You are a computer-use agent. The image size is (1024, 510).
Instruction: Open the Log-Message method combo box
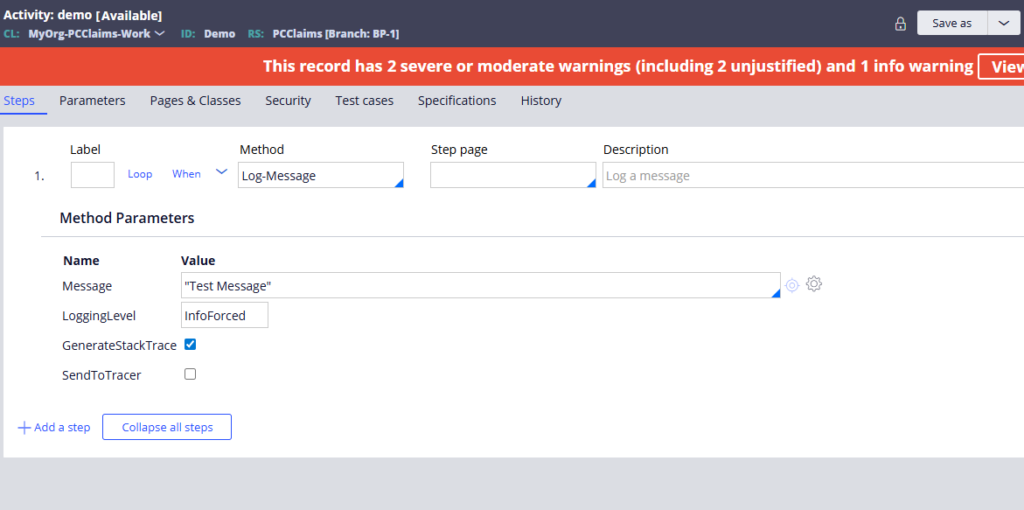pyautogui.click(x=321, y=175)
